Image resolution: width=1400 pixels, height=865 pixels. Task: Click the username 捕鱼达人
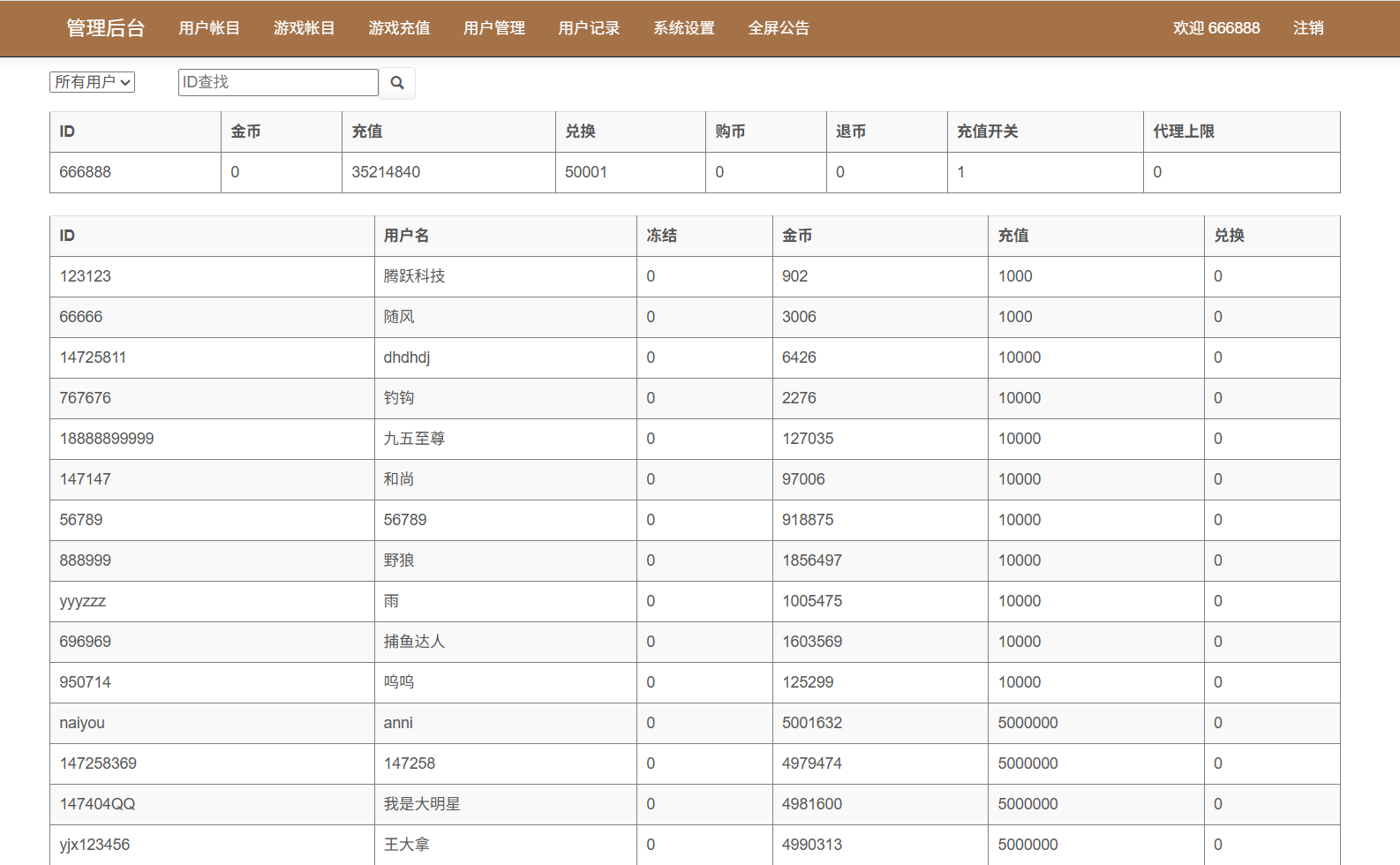pos(414,642)
